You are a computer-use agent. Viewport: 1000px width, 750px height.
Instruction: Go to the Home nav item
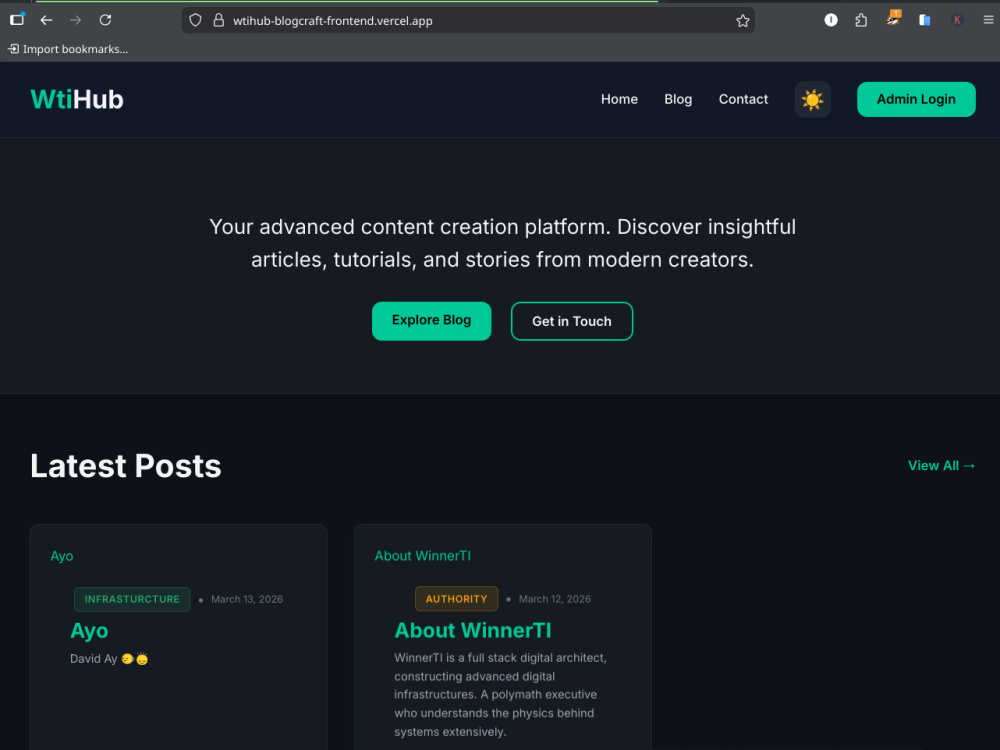[x=619, y=99]
